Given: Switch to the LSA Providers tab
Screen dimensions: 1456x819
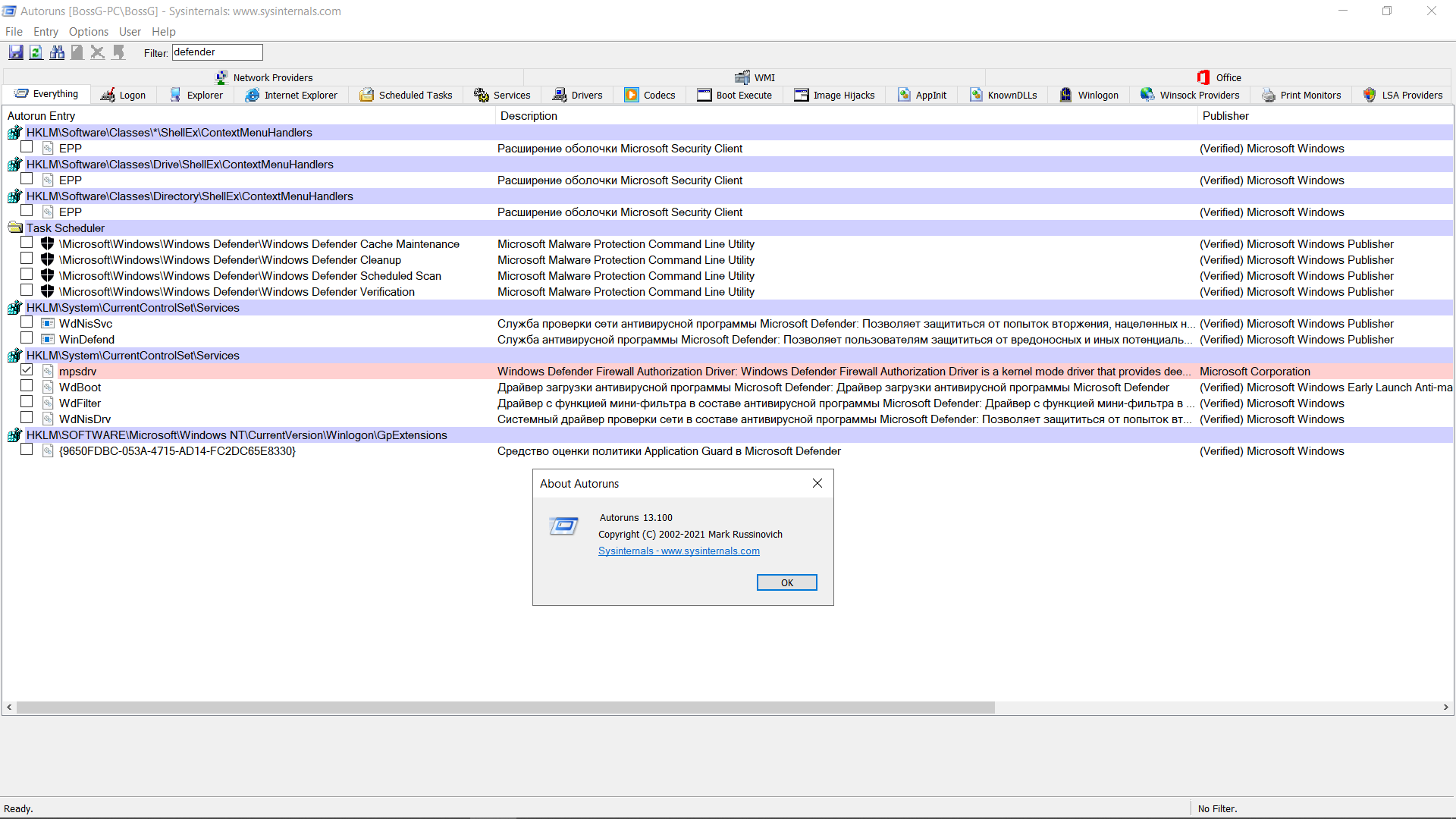Looking at the screenshot, I should [x=1403, y=95].
